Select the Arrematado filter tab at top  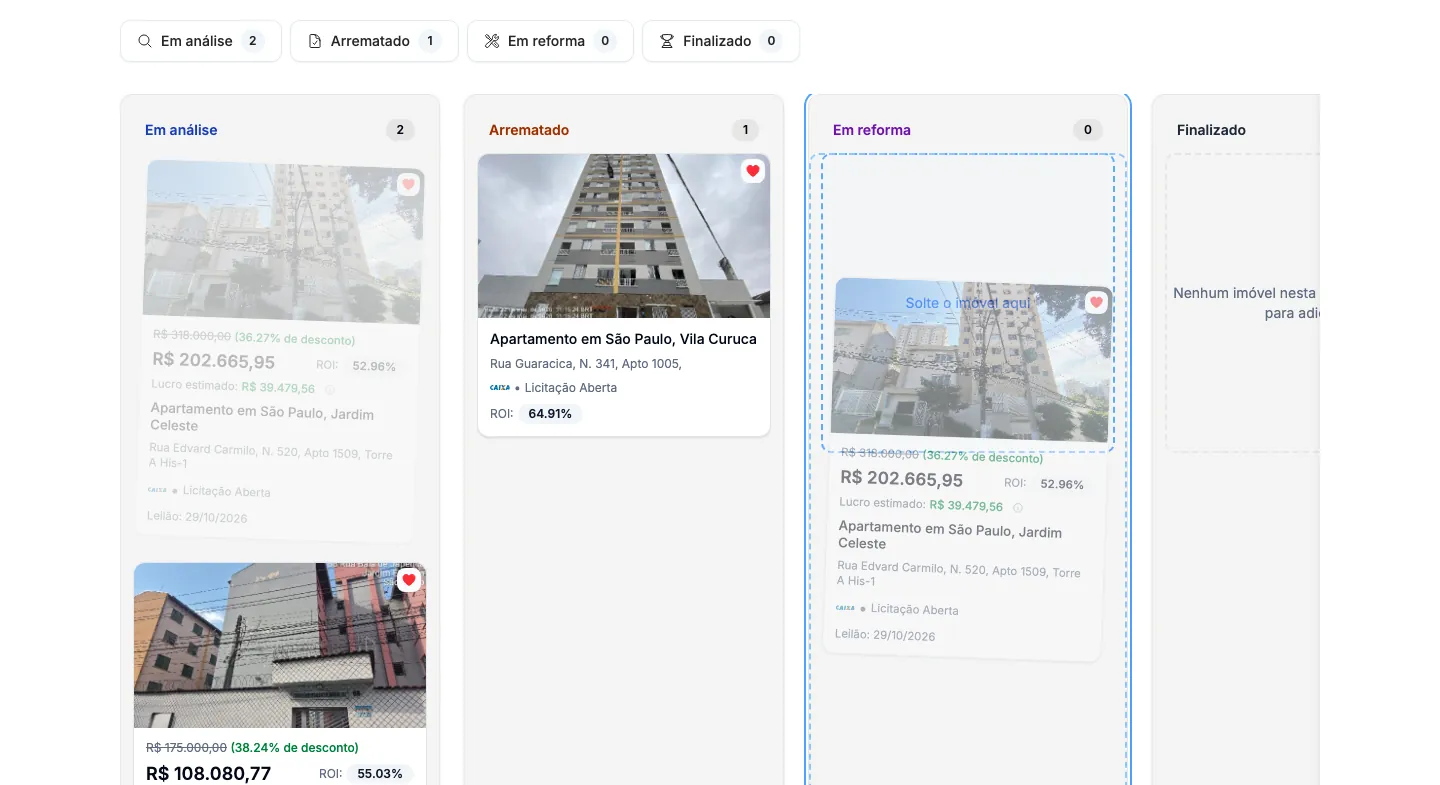(374, 41)
